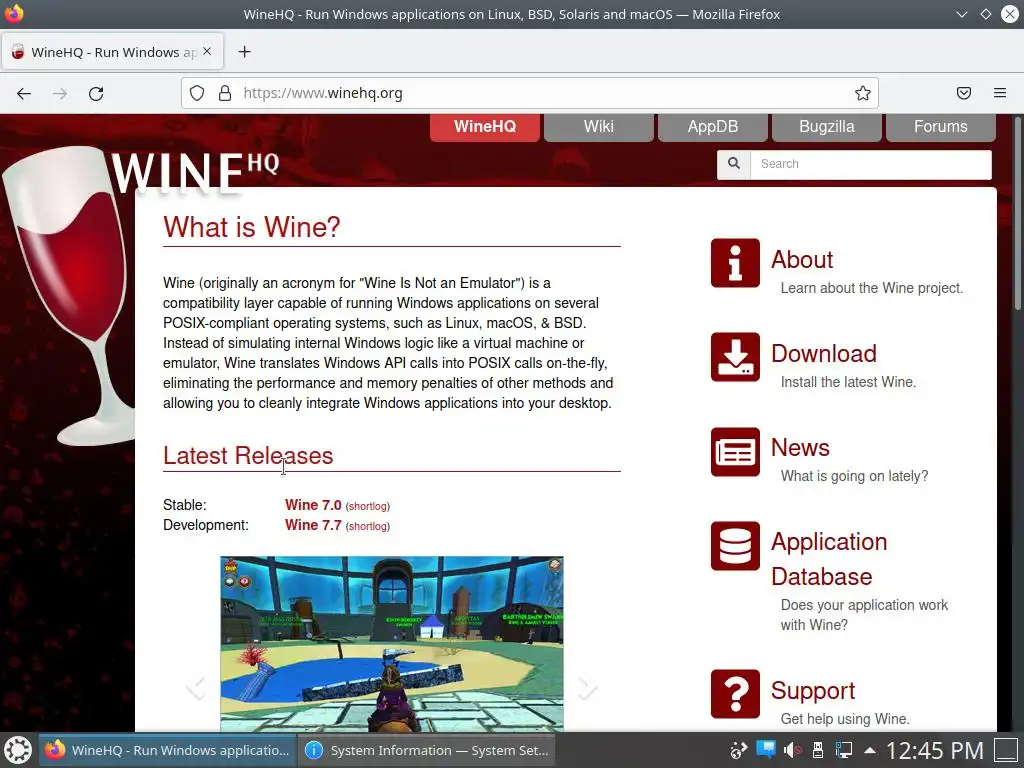Click the Download tray icon
Viewport: 1024px width, 768px height.
point(735,357)
